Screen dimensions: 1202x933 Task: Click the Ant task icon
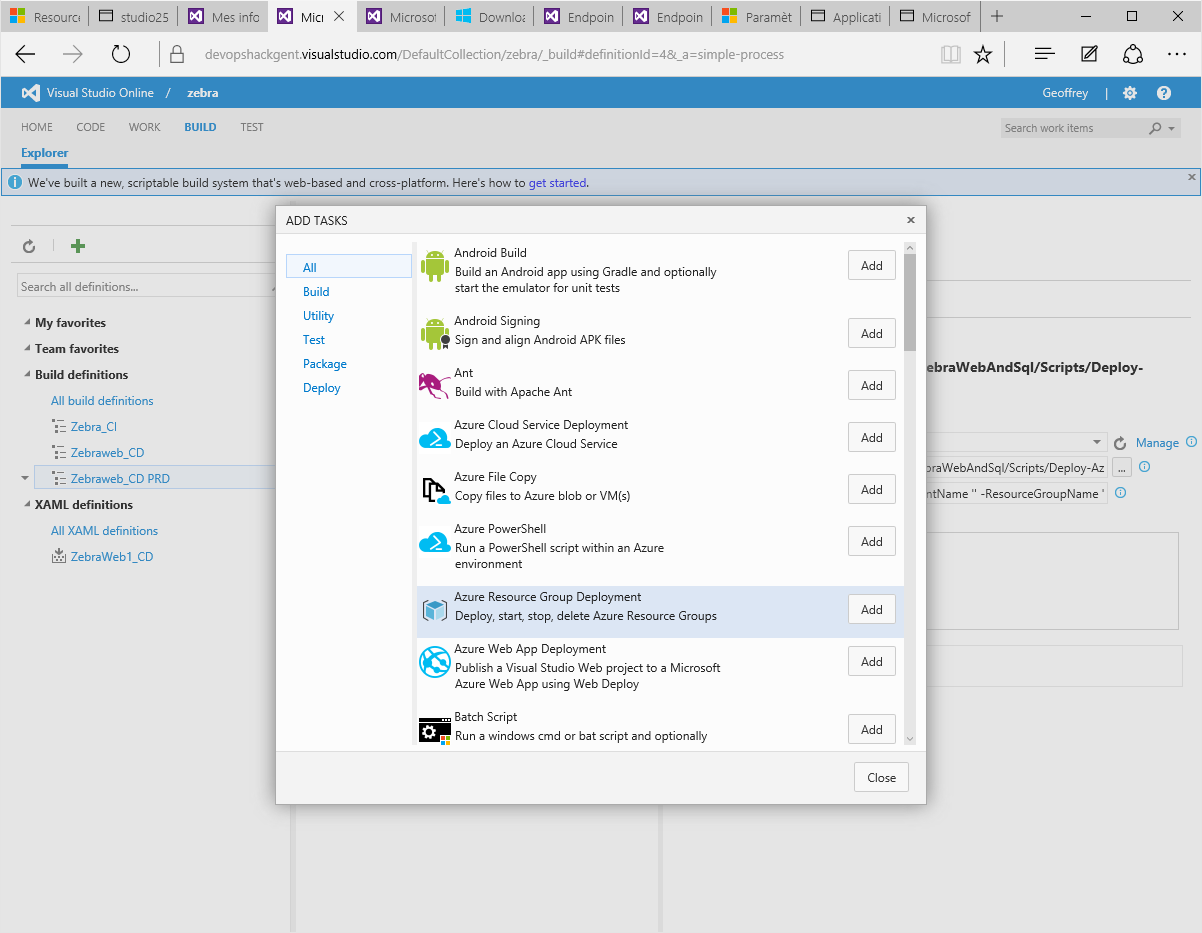click(435, 386)
